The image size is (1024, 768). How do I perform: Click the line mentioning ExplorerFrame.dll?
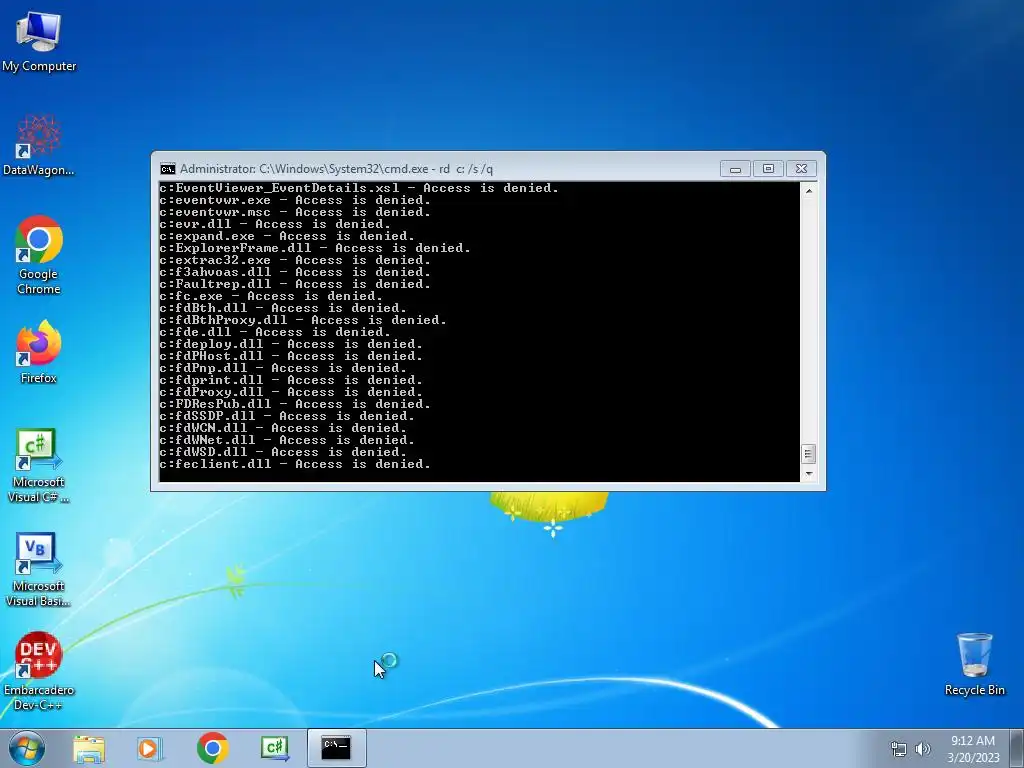tap(315, 248)
